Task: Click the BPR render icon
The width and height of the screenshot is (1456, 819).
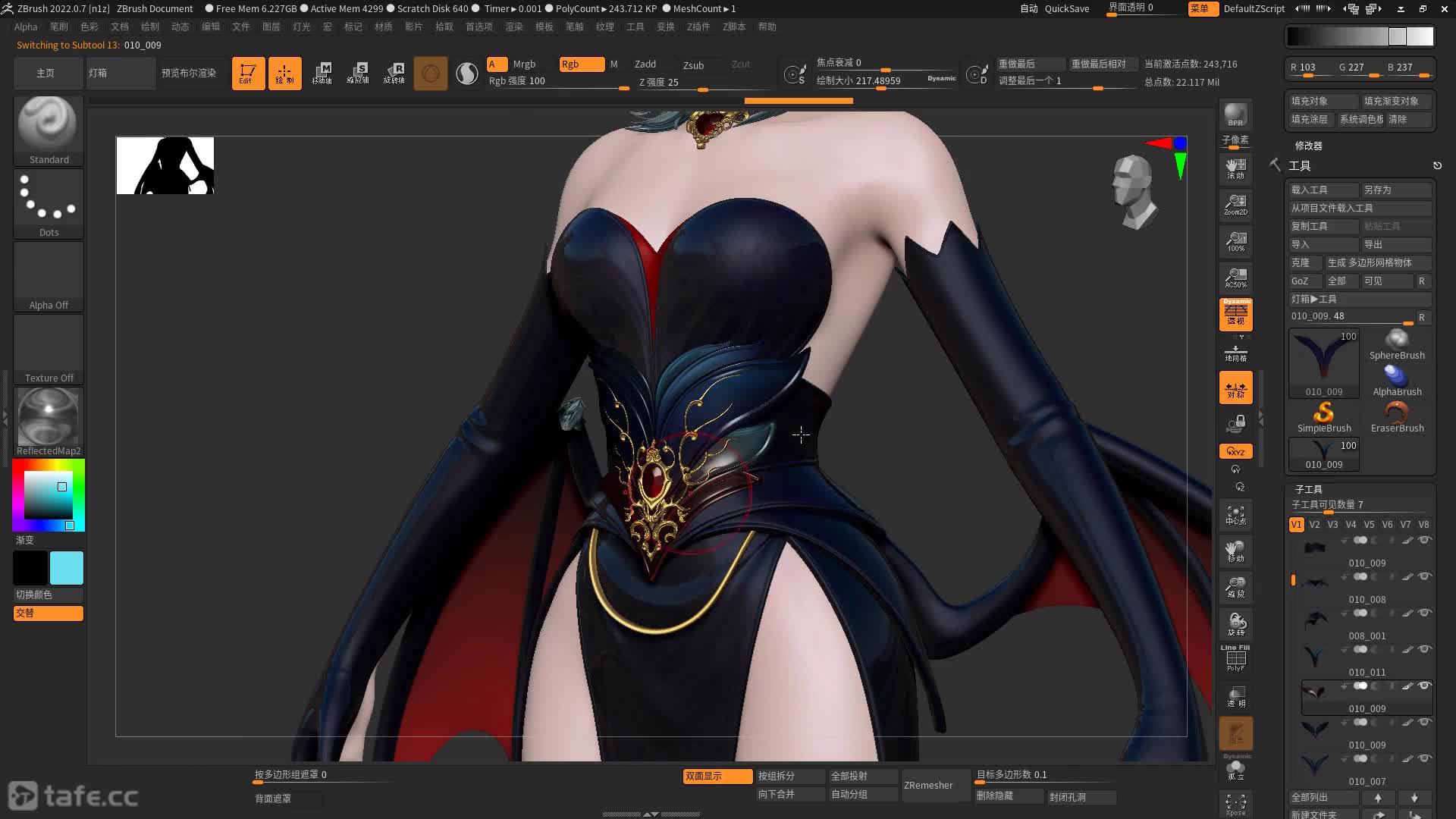Action: [1235, 115]
